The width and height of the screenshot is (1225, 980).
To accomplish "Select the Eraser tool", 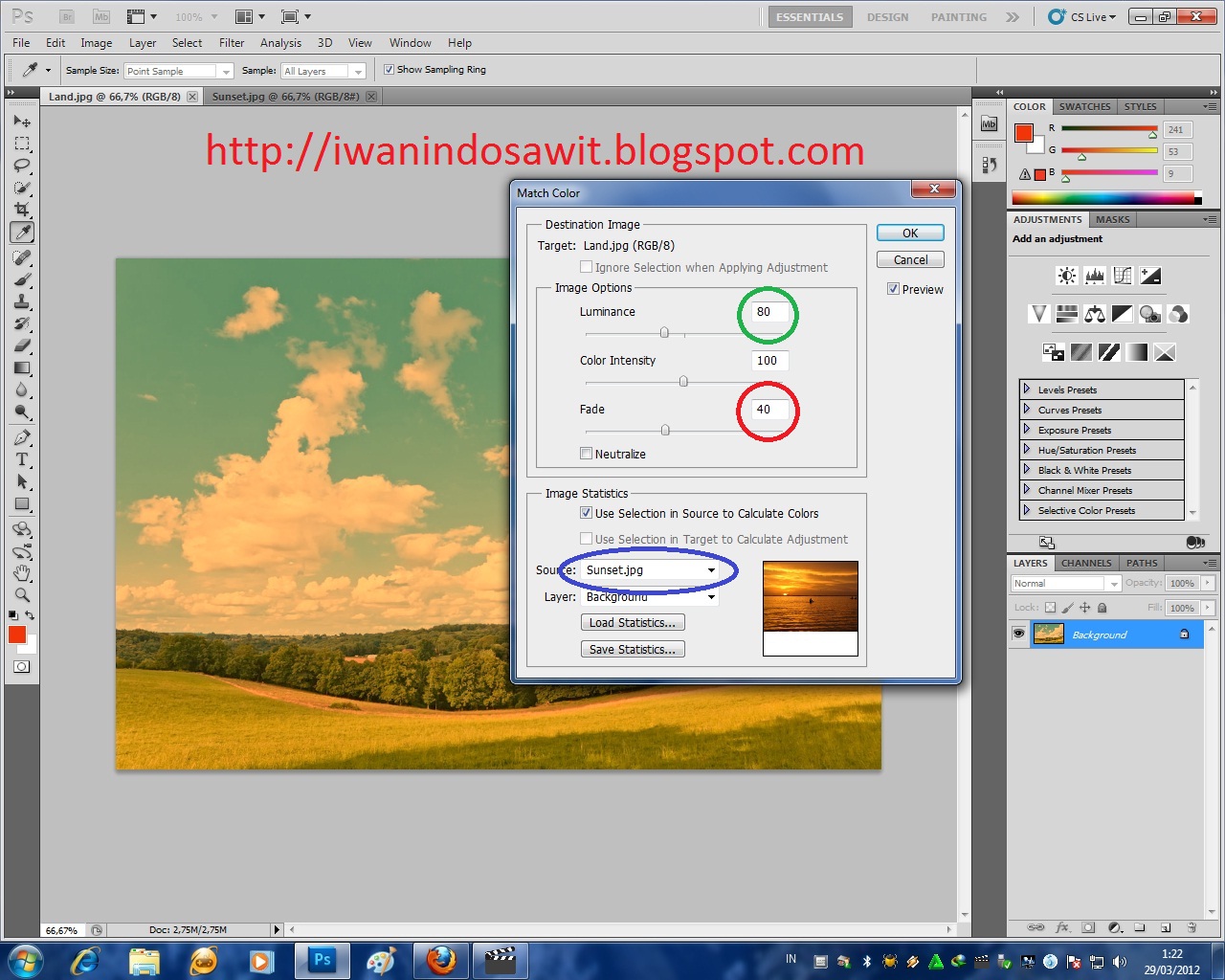I will (x=22, y=345).
